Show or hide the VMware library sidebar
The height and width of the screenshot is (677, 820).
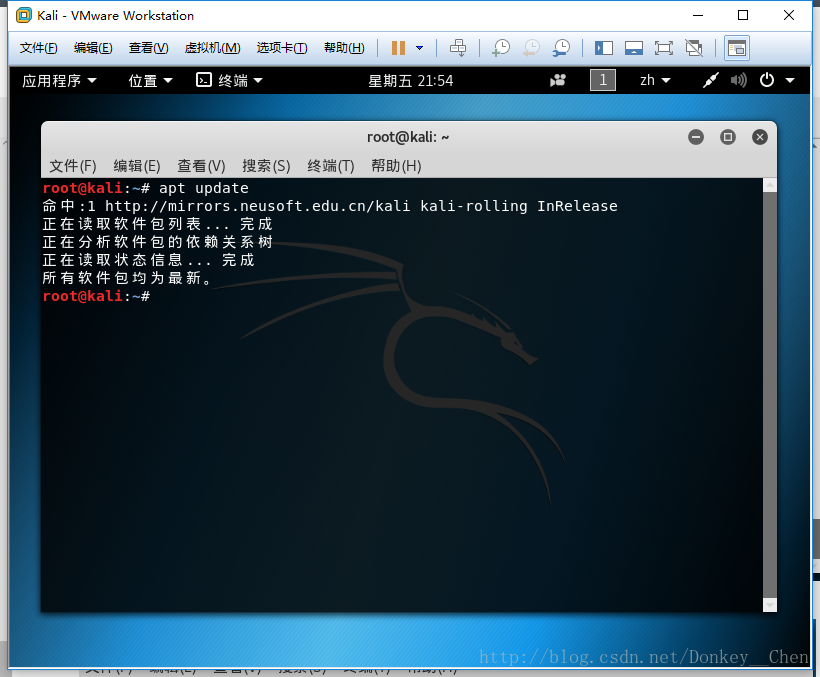pyautogui.click(x=603, y=48)
